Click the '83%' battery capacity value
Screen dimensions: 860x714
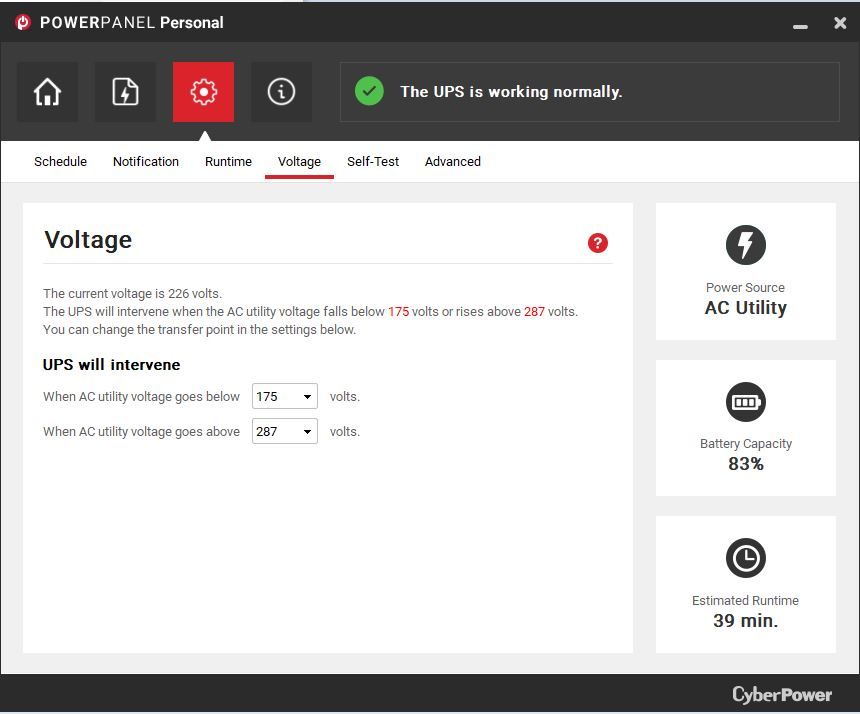(746, 464)
